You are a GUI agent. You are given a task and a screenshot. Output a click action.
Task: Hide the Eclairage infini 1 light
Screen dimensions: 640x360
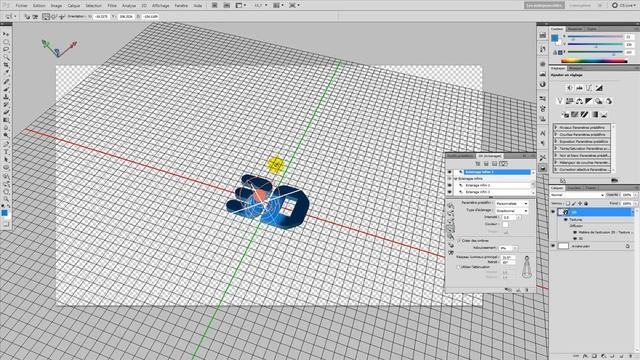click(450, 172)
